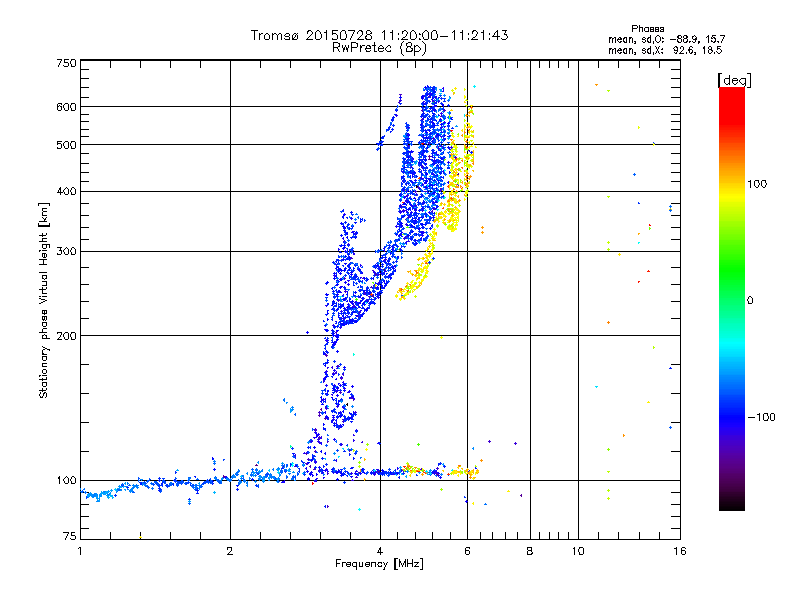This screenshot has width=800, height=600.
Task: Click the x-axis tick label '8'
Action: point(530,551)
